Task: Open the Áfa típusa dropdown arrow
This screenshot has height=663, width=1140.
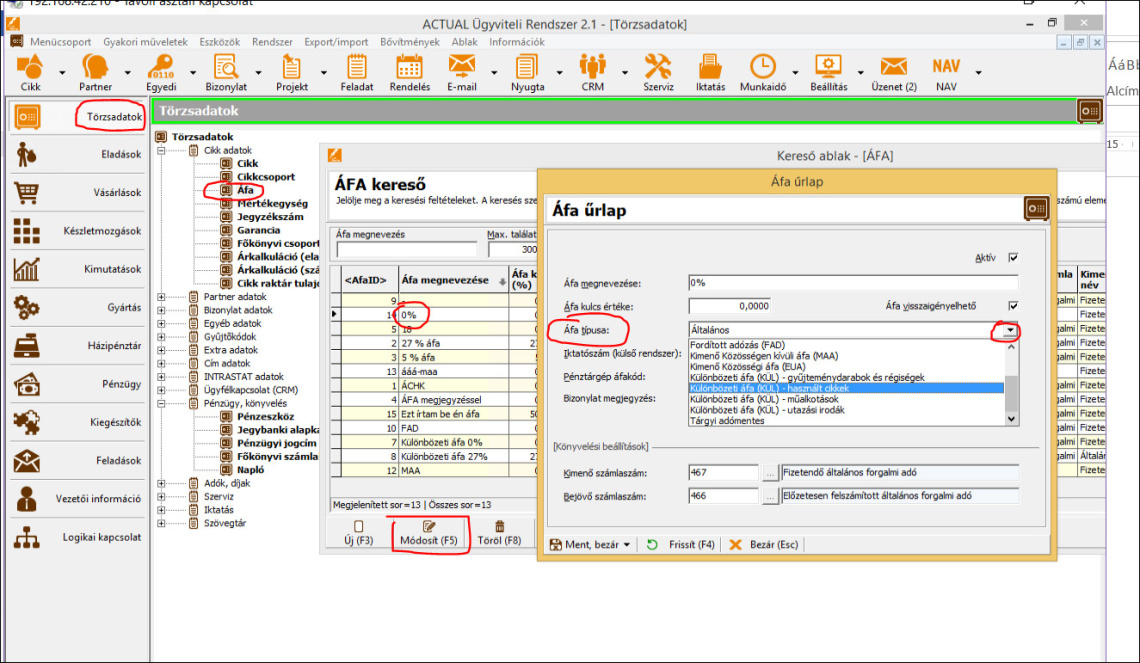Action: [x=1011, y=330]
